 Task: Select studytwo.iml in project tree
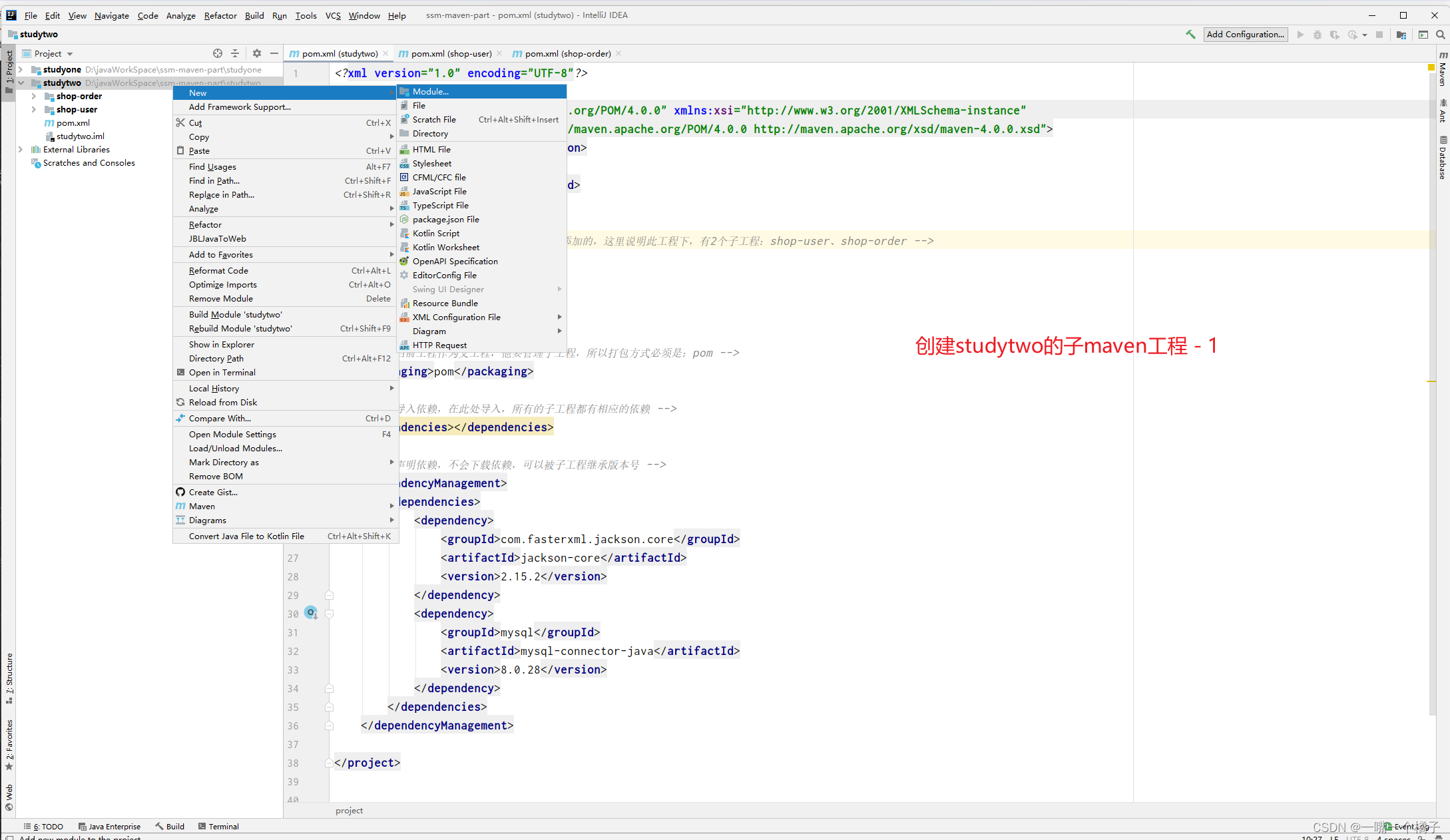click(75, 136)
